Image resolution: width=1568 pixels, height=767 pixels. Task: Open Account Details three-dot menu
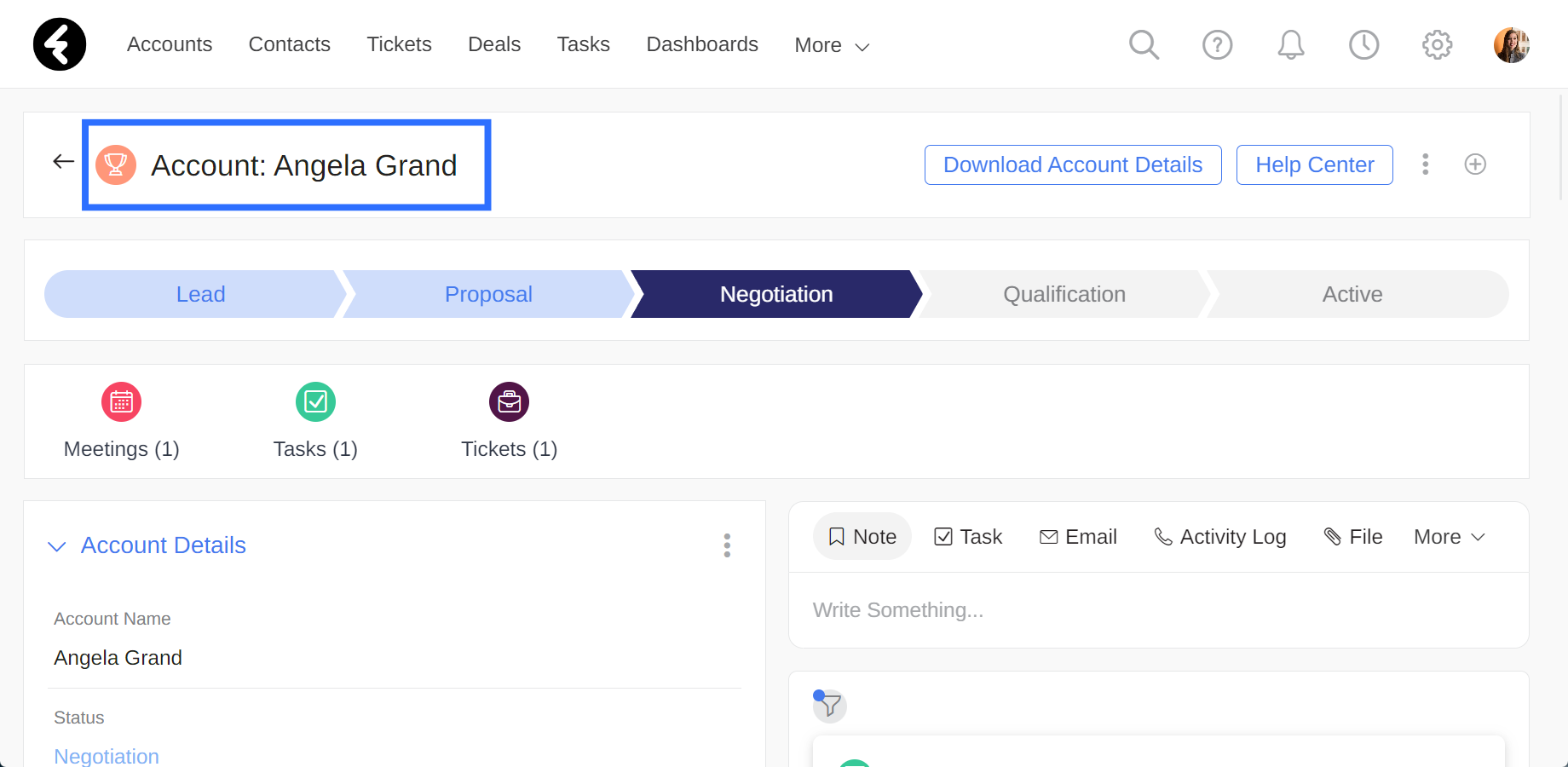(x=727, y=545)
